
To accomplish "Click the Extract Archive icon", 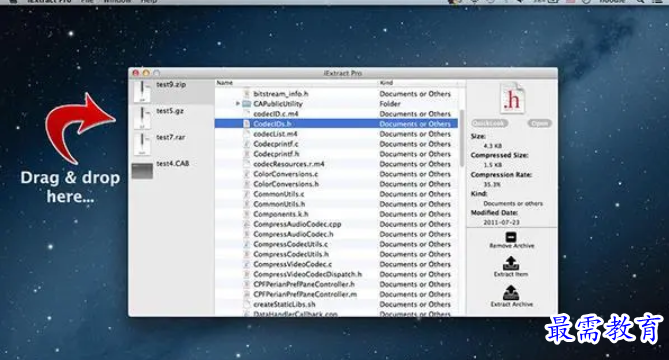I will point(511,293).
